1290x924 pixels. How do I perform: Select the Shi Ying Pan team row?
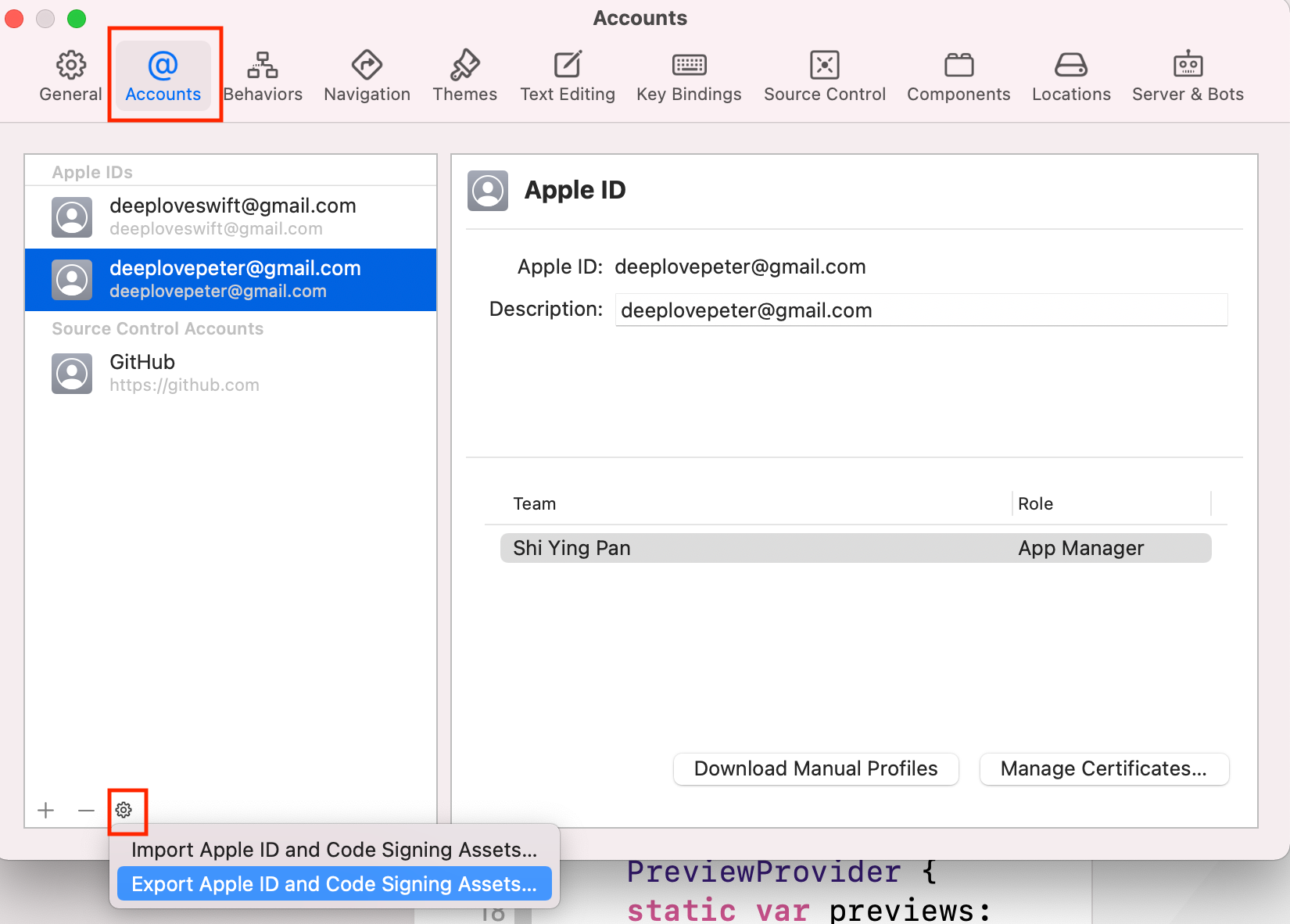coord(855,548)
